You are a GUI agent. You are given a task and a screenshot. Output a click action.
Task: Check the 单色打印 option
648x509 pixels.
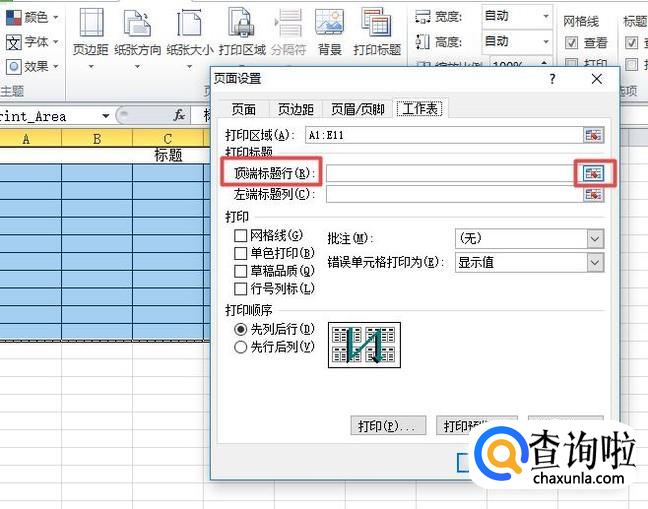(x=240, y=253)
